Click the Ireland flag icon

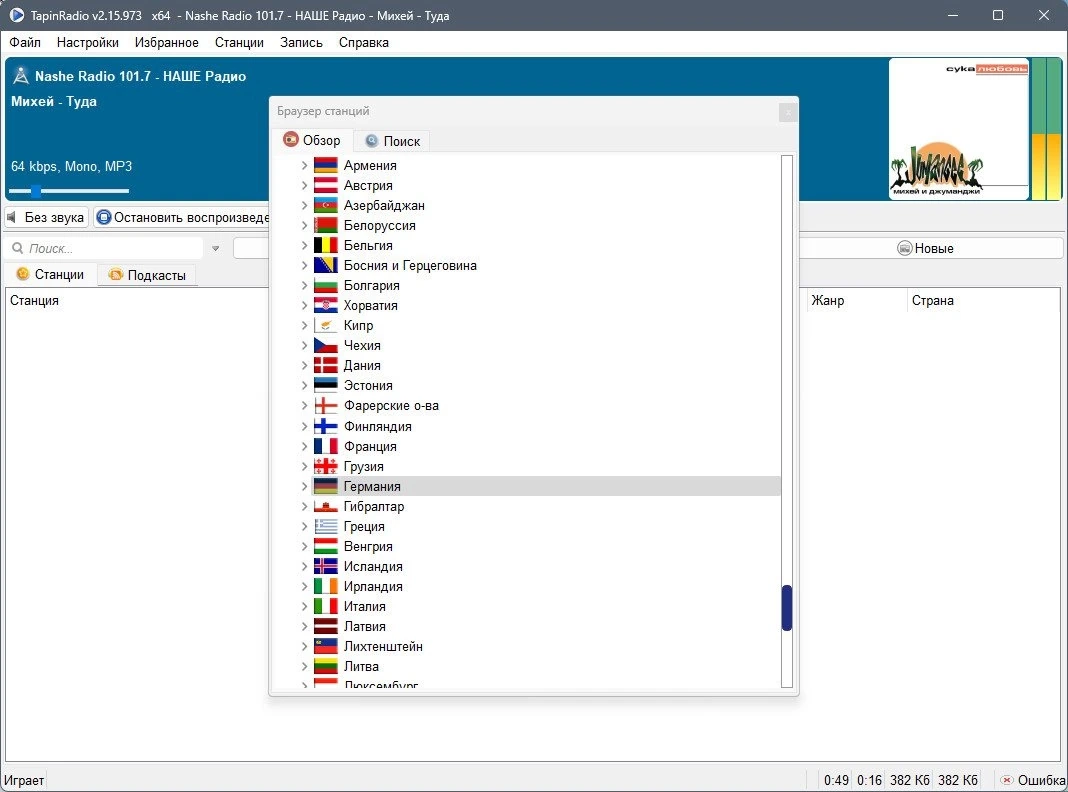[326, 586]
